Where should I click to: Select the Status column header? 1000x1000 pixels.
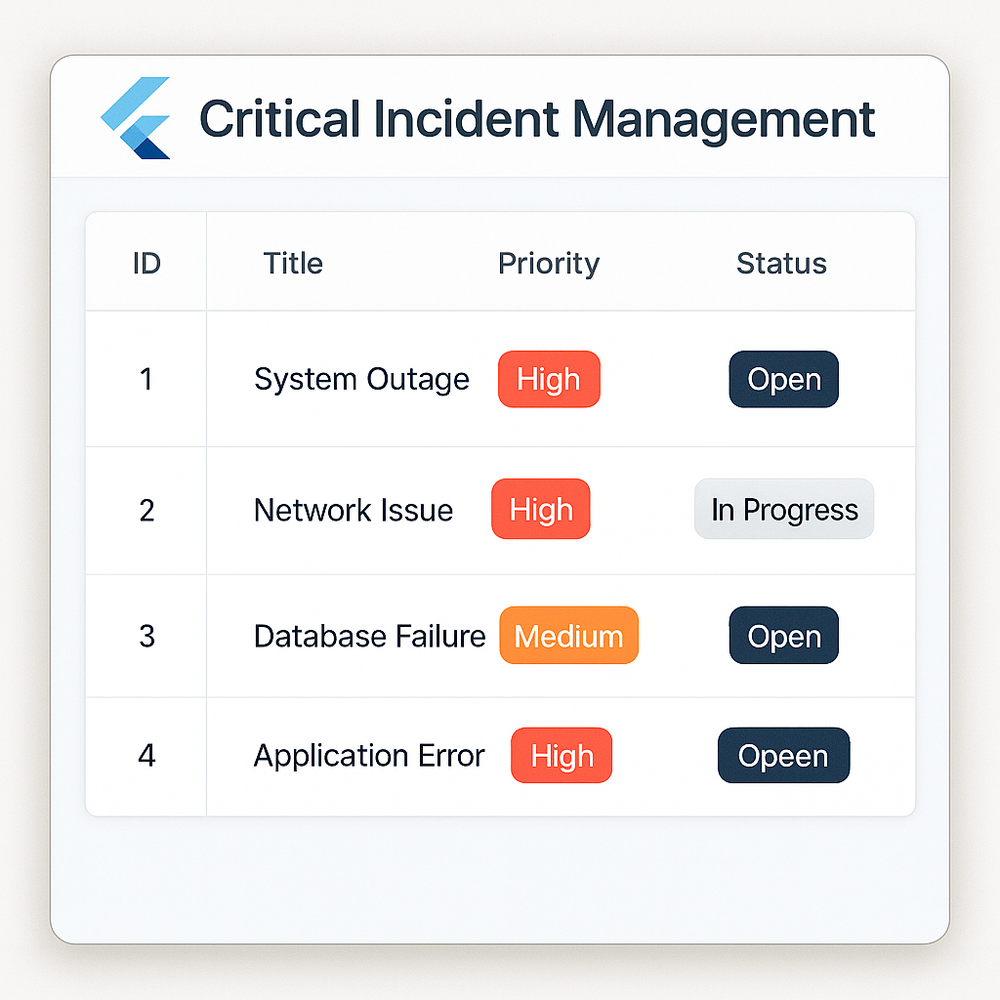781,263
